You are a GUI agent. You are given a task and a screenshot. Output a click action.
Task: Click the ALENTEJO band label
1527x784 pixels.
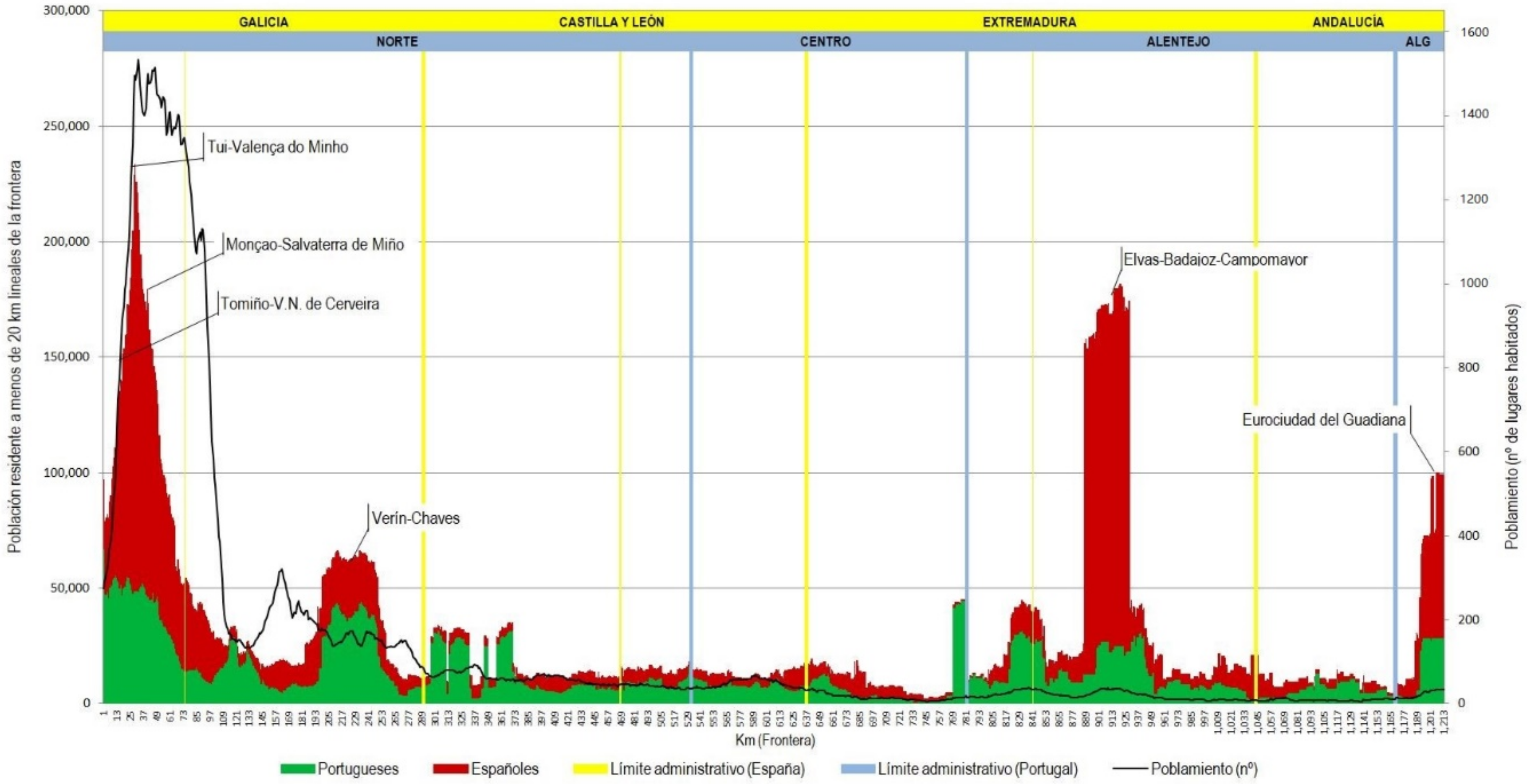coord(1178,42)
